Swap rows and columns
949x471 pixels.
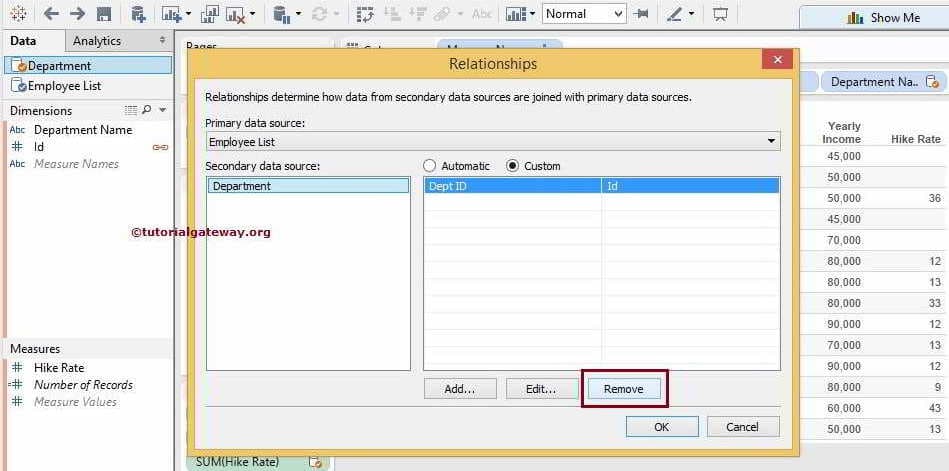point(365,14)
